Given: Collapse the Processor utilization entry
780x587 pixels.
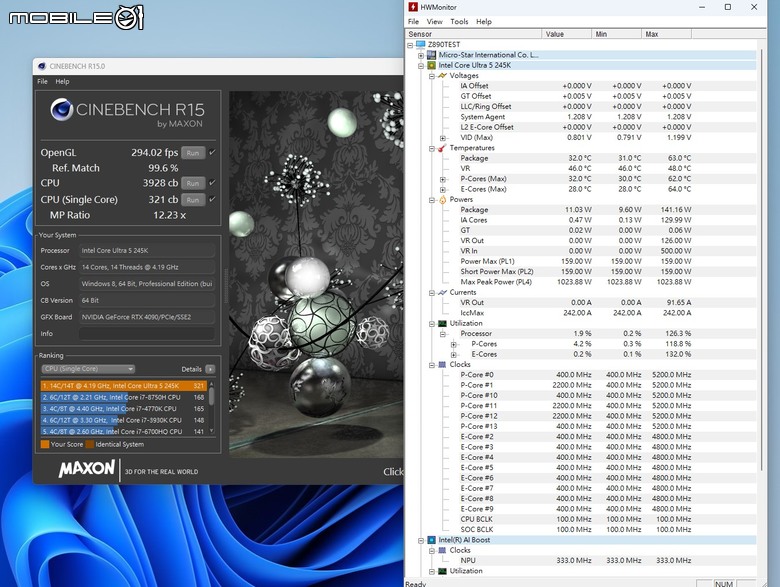Looking at the screenshot, I should [x=443, y=334].
